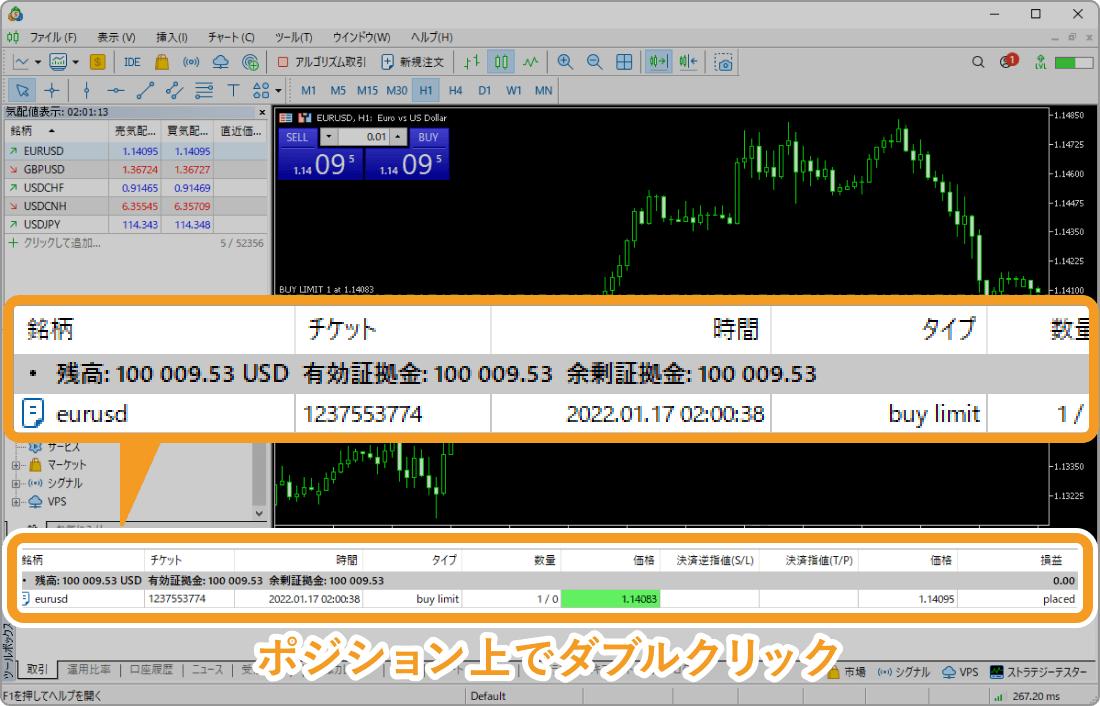Click the 1.14083 price cell of eurusd order
The height and width of the screenshot is (706, 1100).
pos(610,599)
